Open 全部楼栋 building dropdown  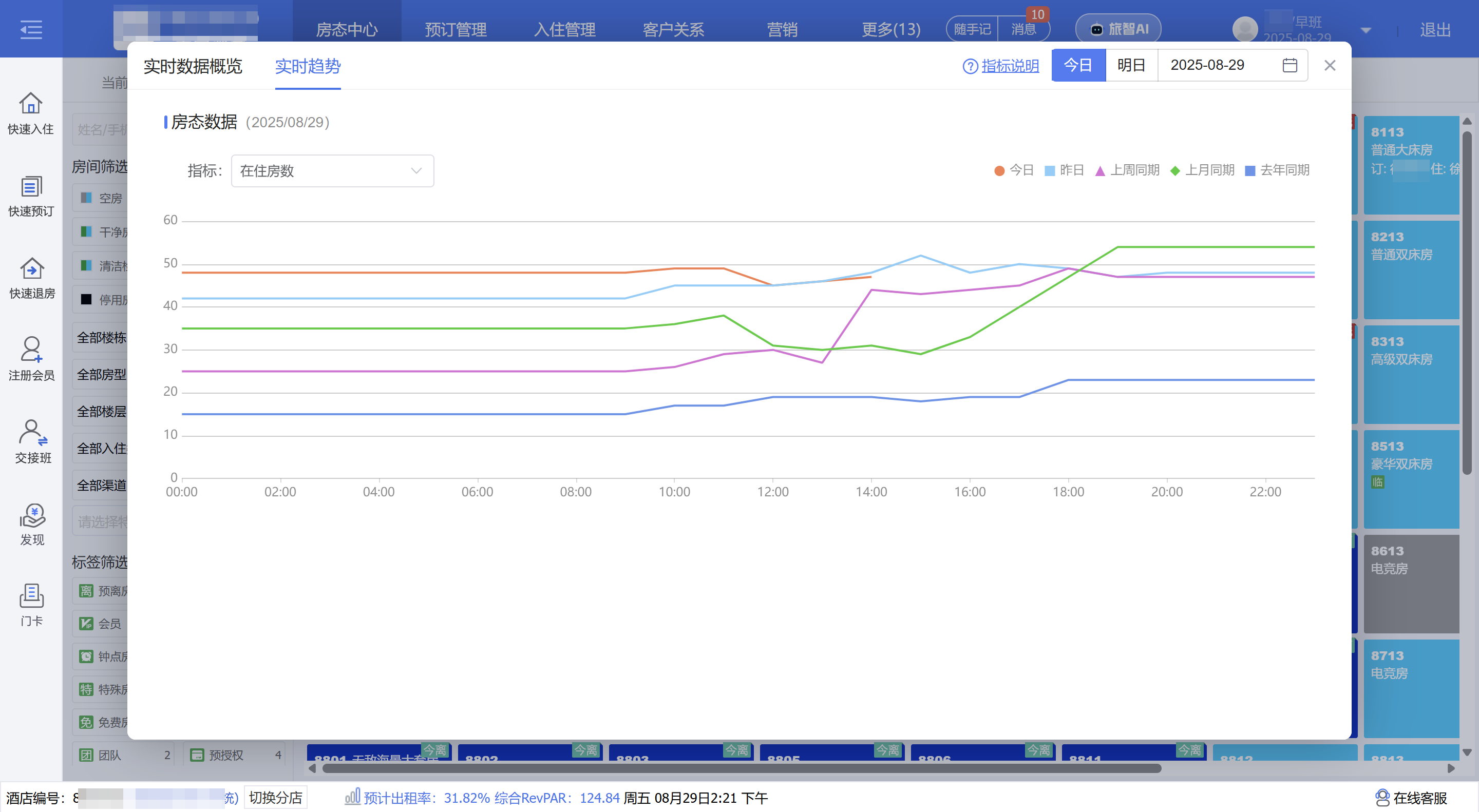point(101,337)
